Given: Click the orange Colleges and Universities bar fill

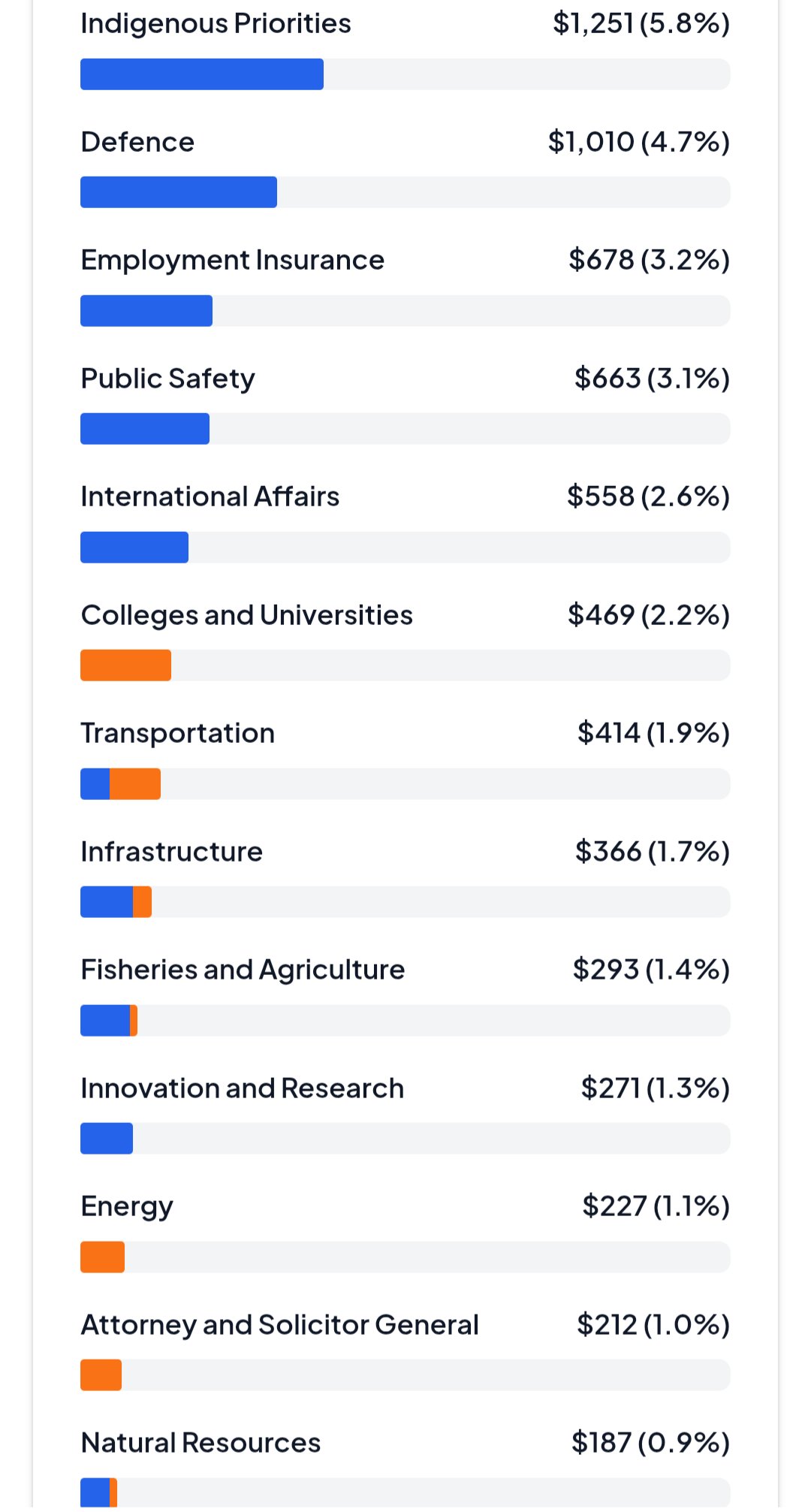Looking at the screenshot, I should tap(125, 665).
